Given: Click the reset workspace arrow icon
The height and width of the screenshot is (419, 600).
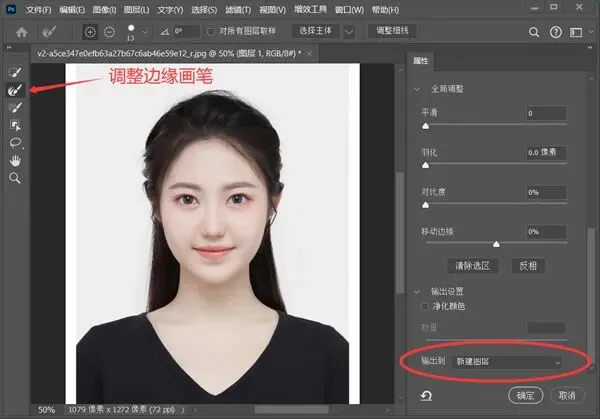Looking at the screenshot, I should click(426, 395).
